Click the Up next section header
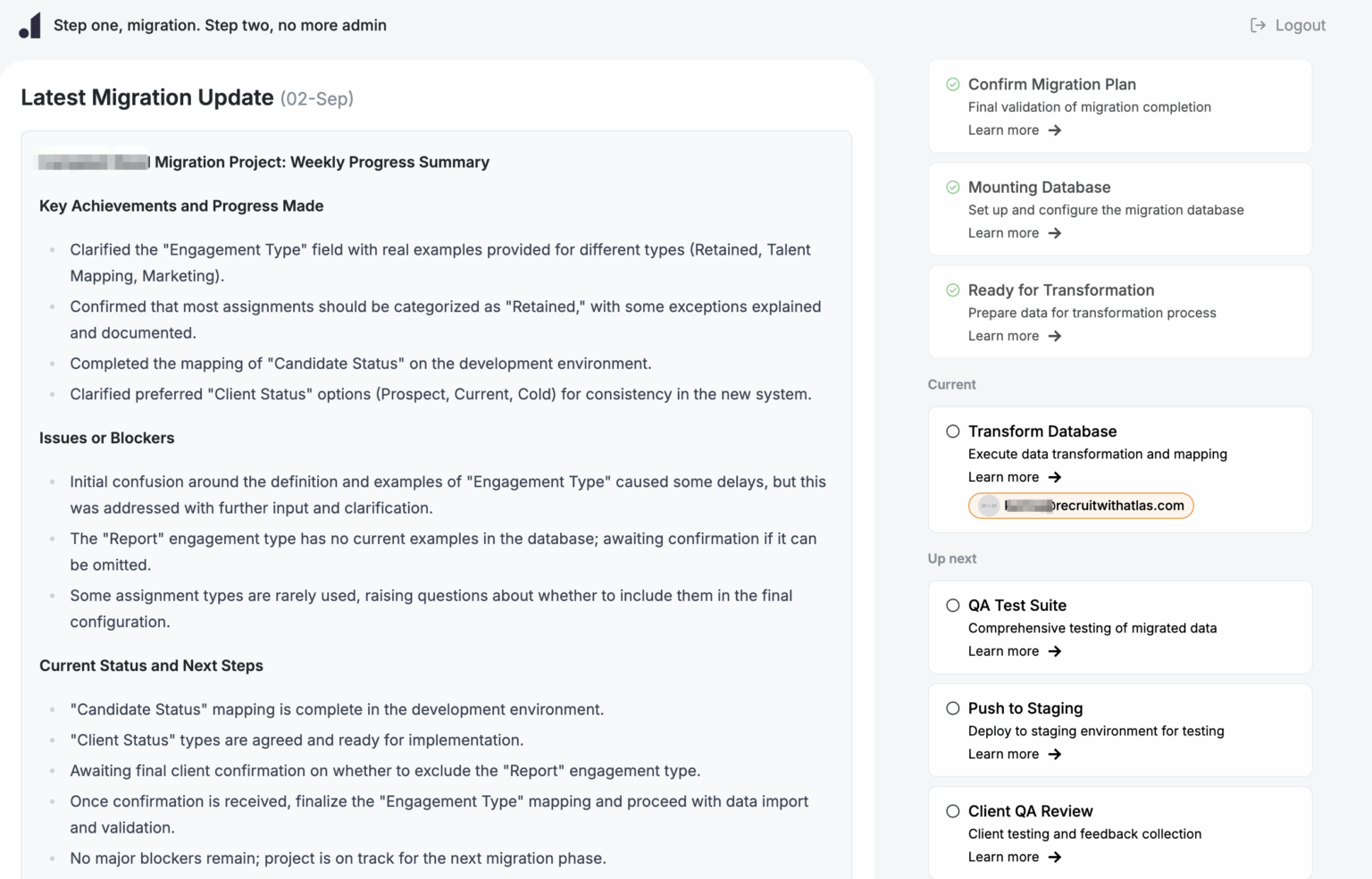This screenshot has width=1372, height=879. (x=952, y=557)
